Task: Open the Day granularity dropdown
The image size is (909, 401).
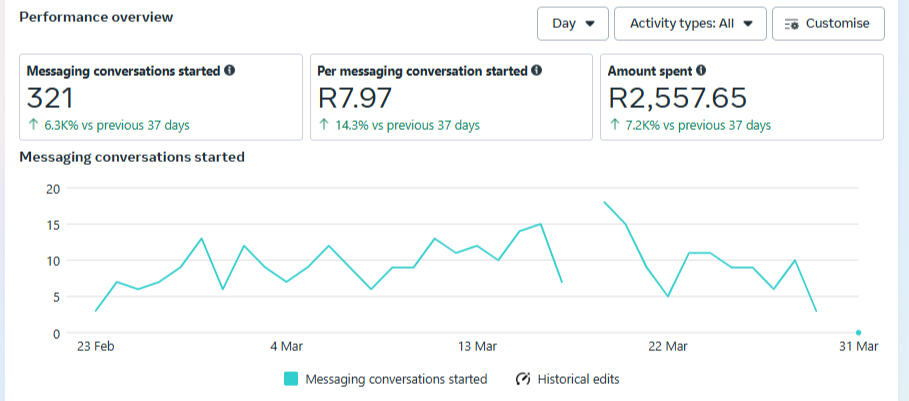Action: (x=573, y=24)
